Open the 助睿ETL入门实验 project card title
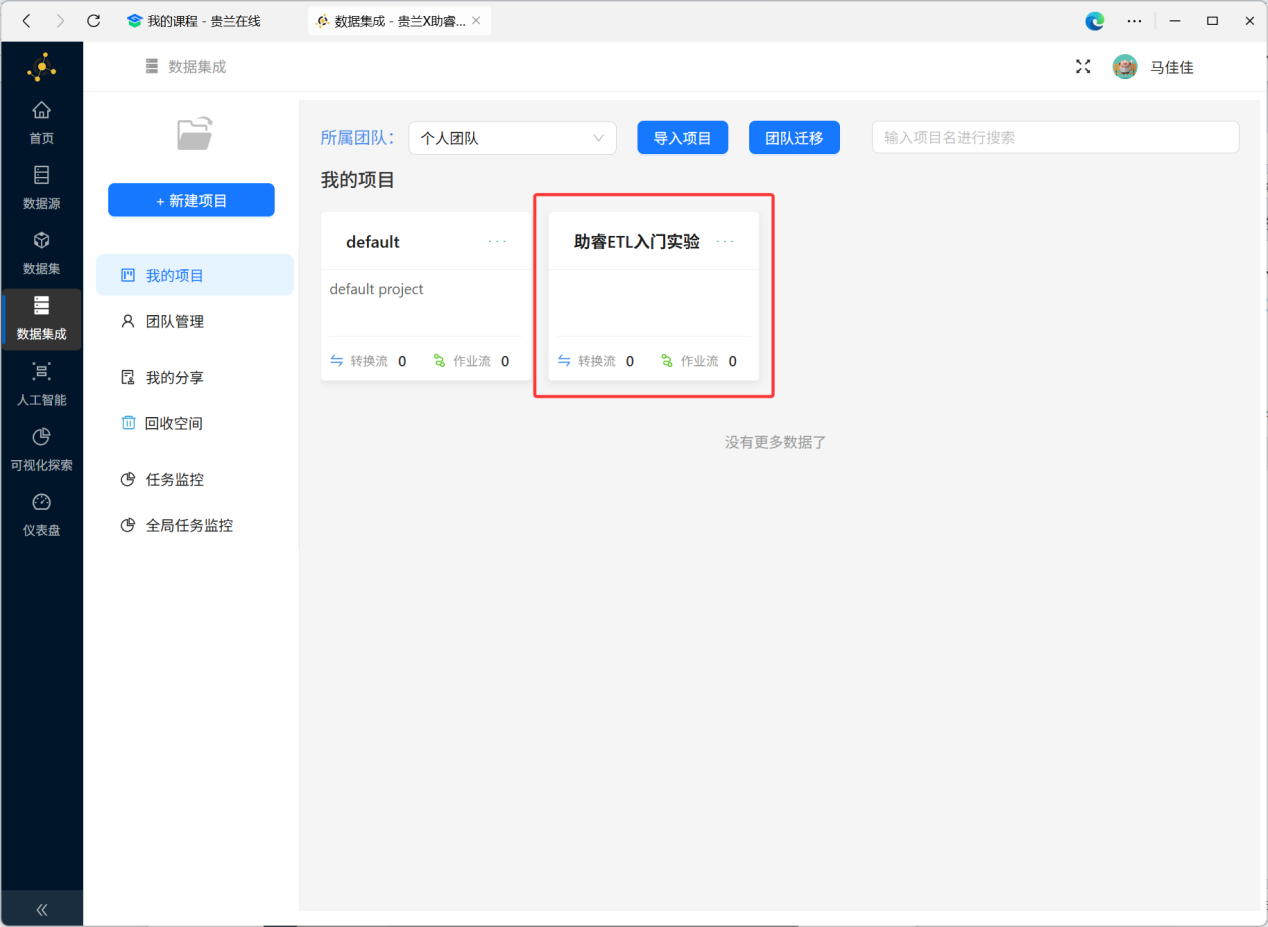Screen dimensions: 1268x927 point(637,242)
